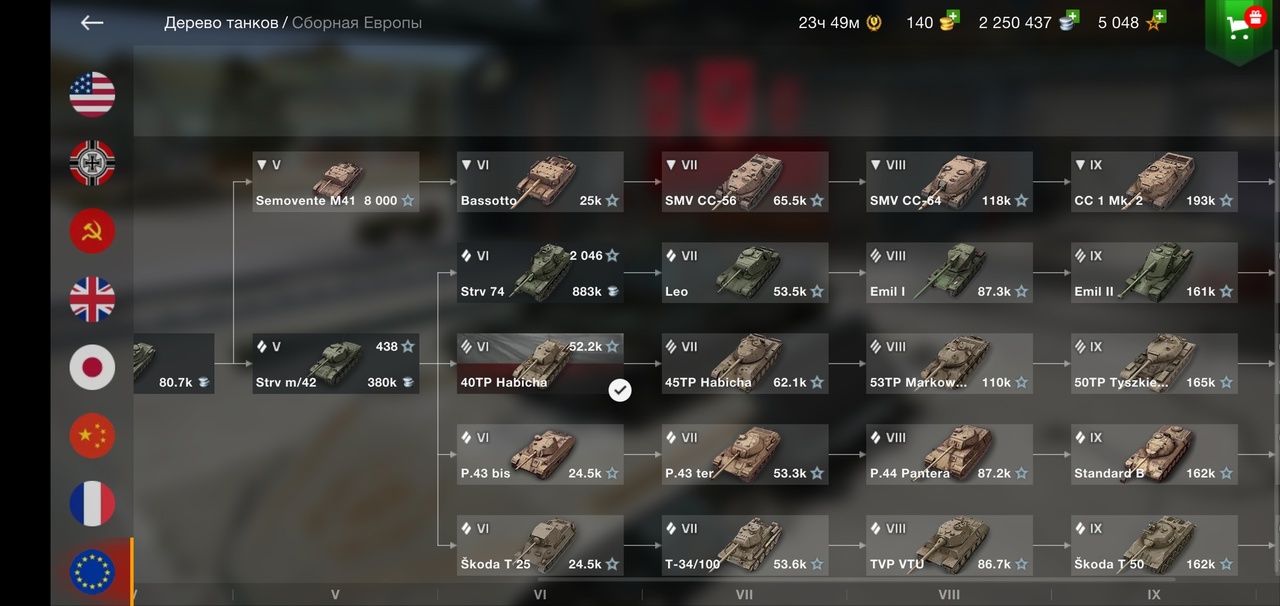Select the China flag nation
1280x606 pixels.
tap(92, 435)
